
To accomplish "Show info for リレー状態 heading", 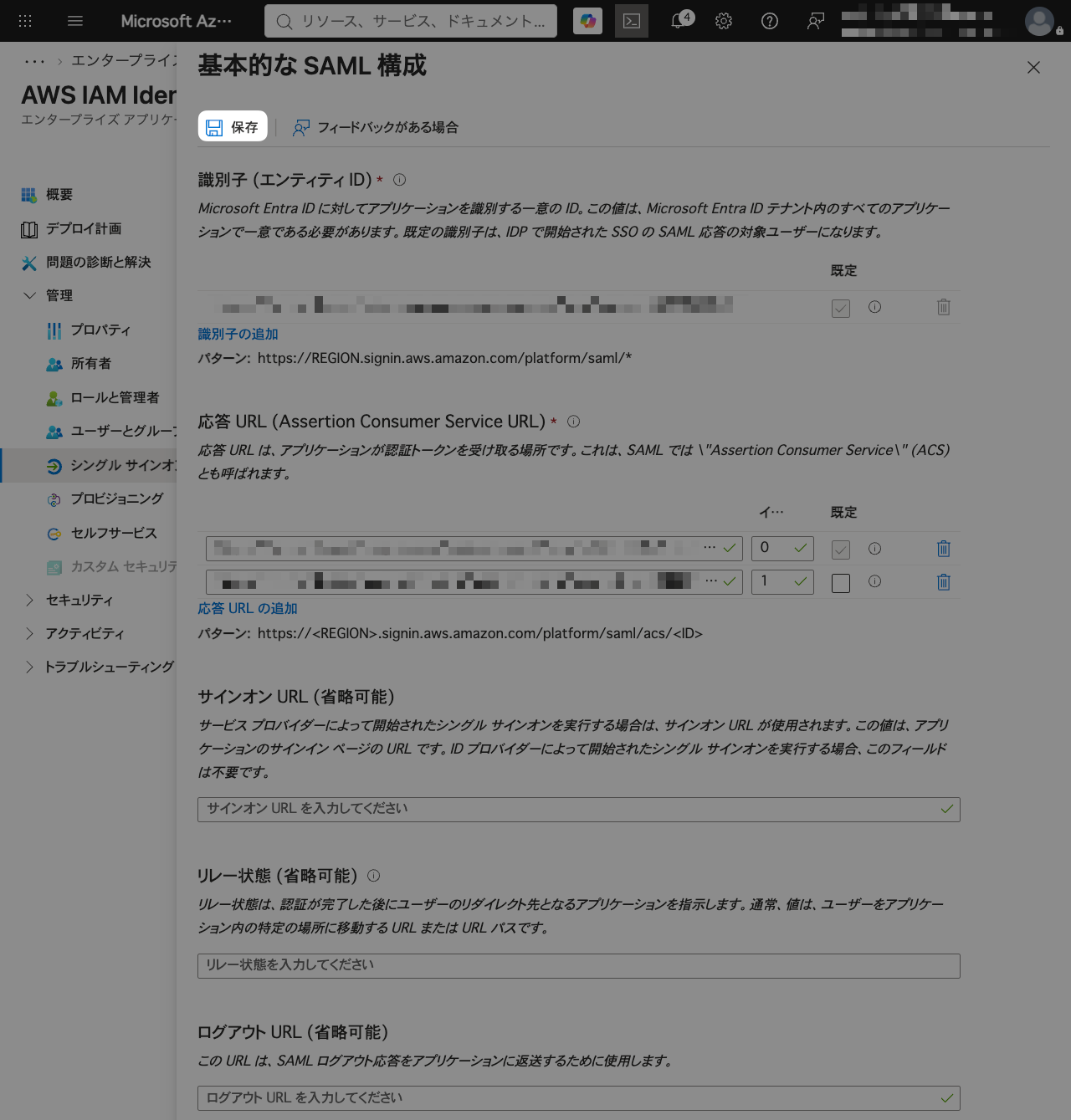I will [x=374, y=876].
